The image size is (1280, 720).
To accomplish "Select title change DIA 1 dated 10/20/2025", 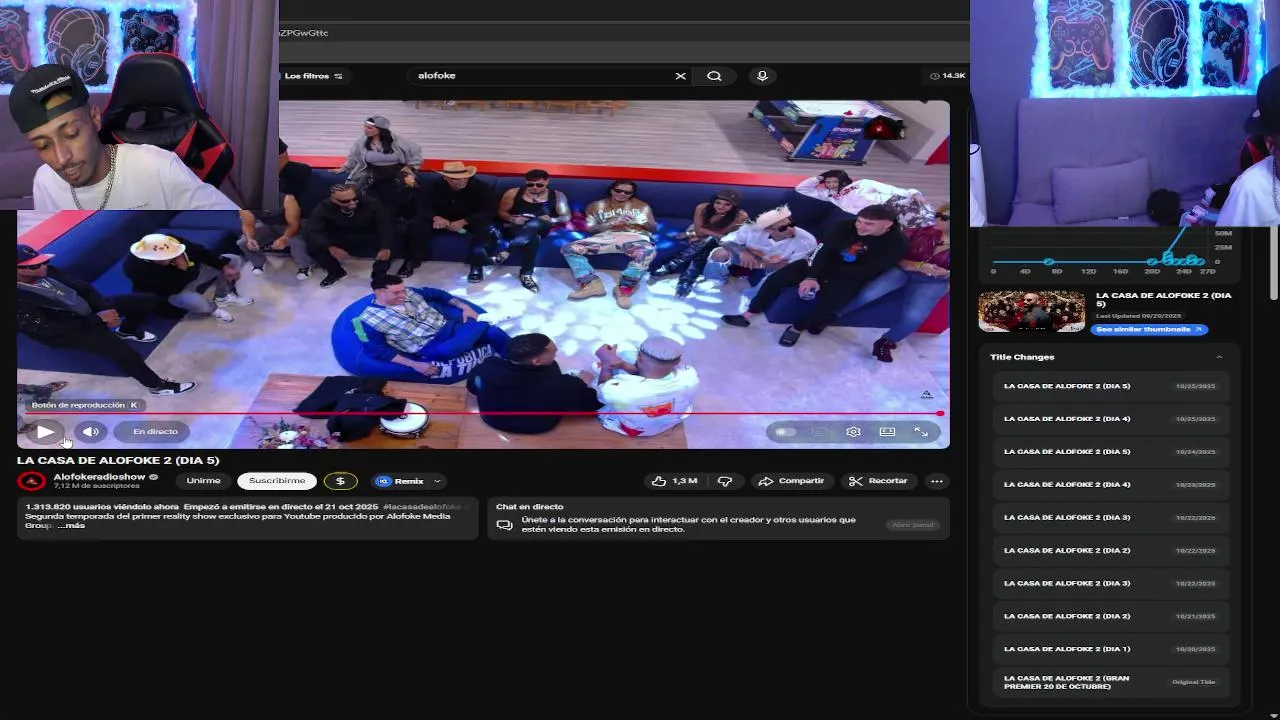I will (1110, 649).
